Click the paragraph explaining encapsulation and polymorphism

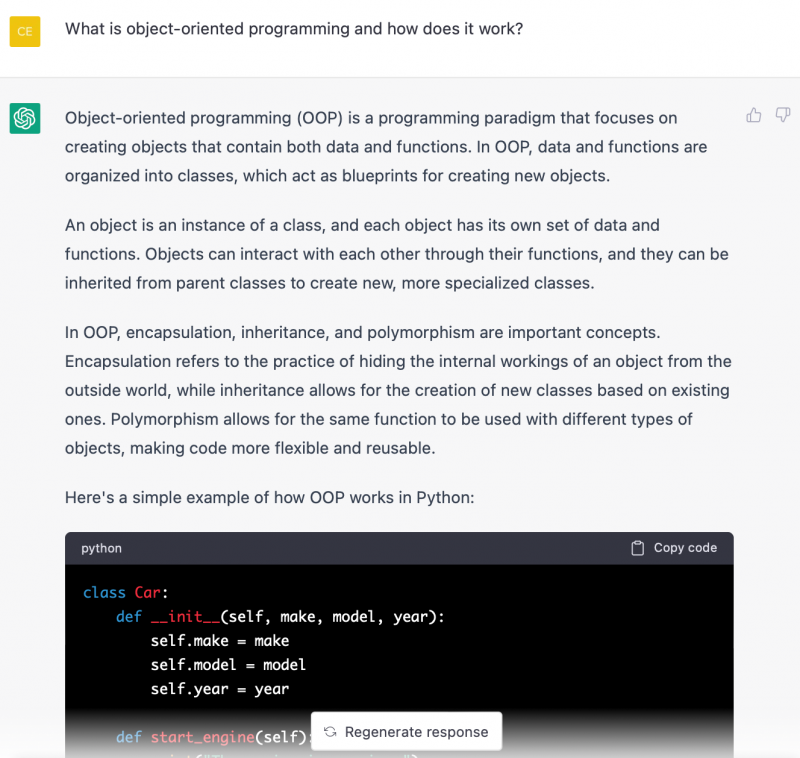point(397,390)
